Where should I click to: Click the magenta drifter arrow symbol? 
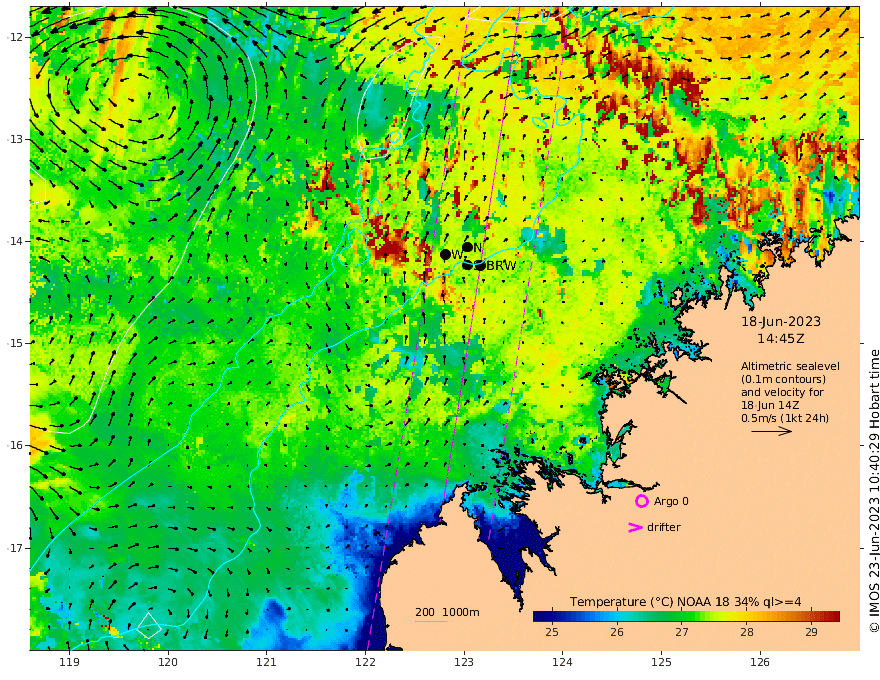tap(635, 527)
